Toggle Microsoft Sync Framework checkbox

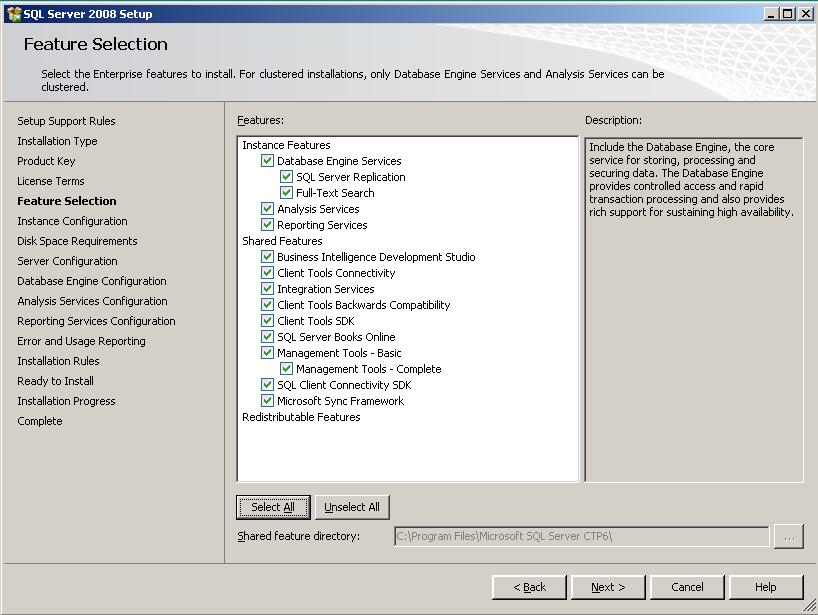coord(267,401)
